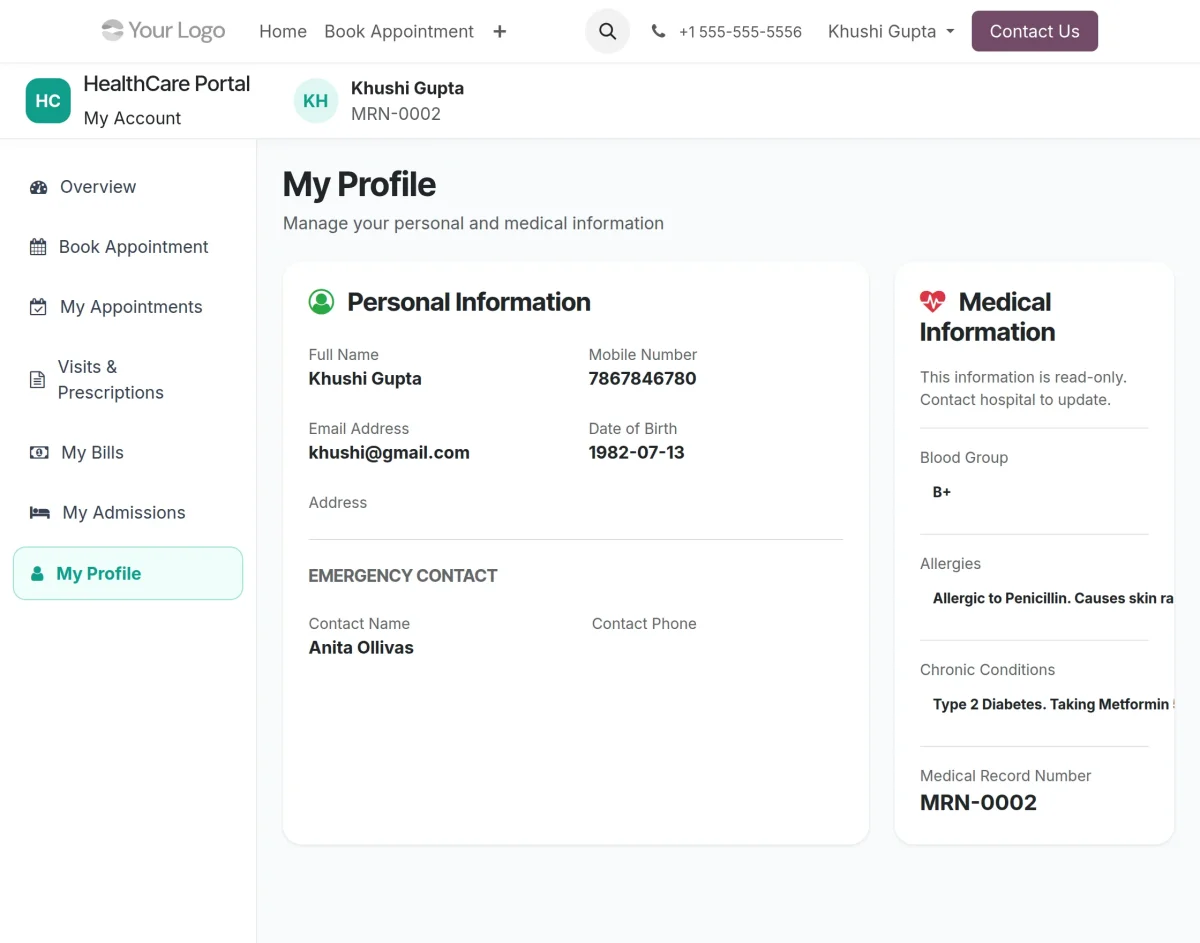Screen dimensions: 1200x943
Task: Open Visits & Prescriptions in the sidebar
Action: coord(128,380)
